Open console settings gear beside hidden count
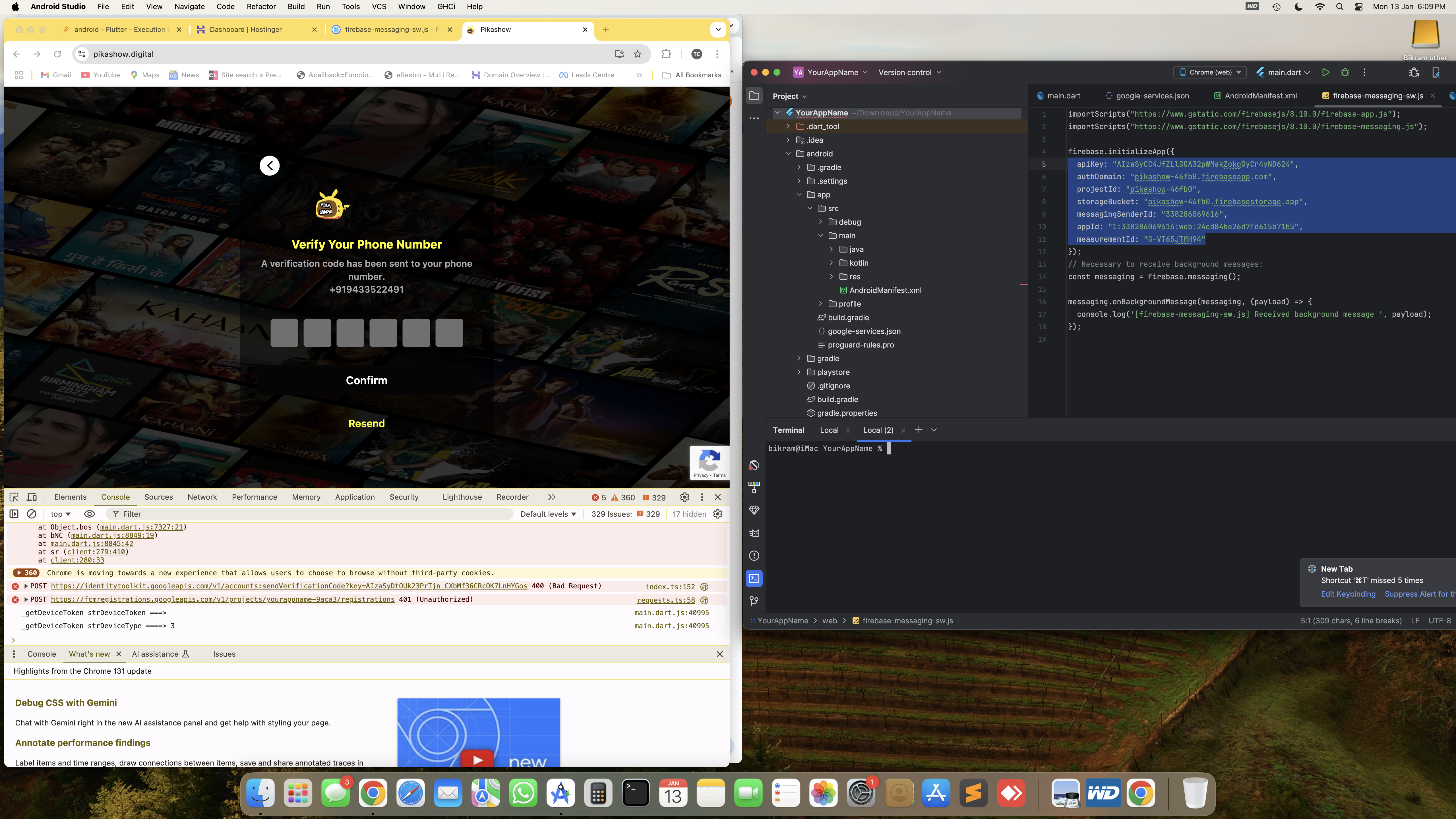The height and width of the screenshot is (819, 1456). tap(718, 514)
